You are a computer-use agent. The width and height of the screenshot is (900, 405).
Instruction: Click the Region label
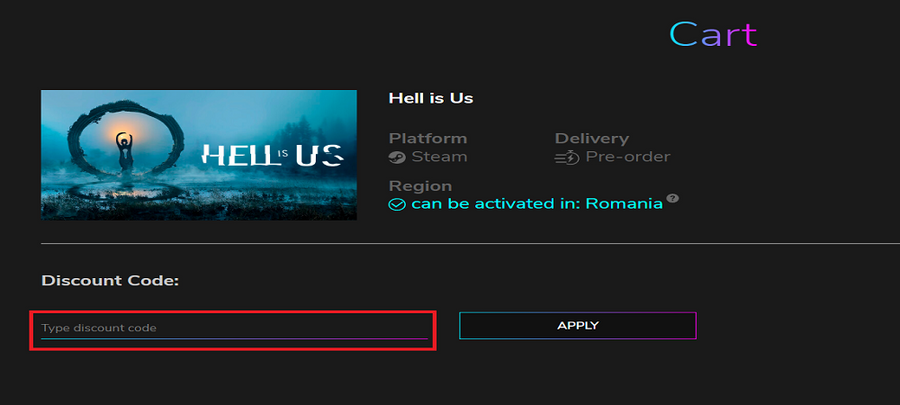point(420,186)
